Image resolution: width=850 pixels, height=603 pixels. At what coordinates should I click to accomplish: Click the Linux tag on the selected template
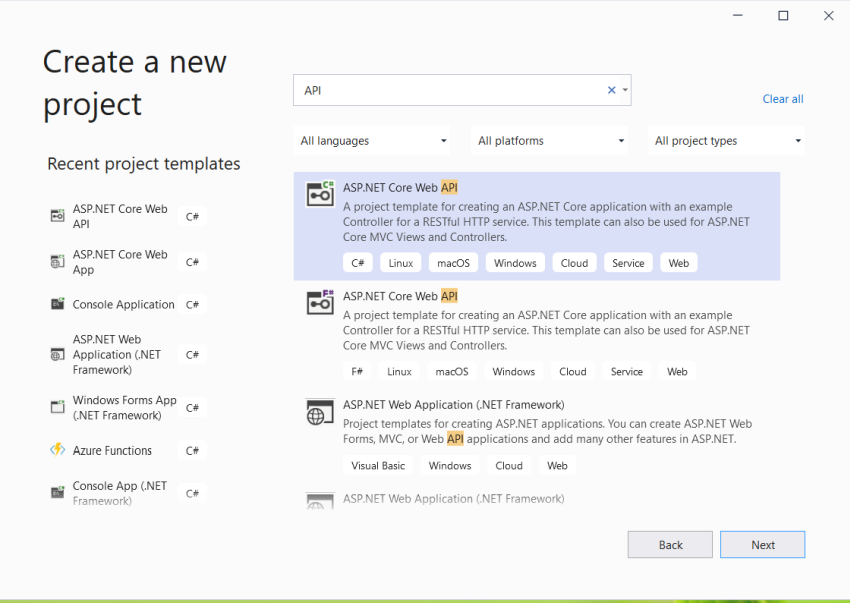pos(400,262)
